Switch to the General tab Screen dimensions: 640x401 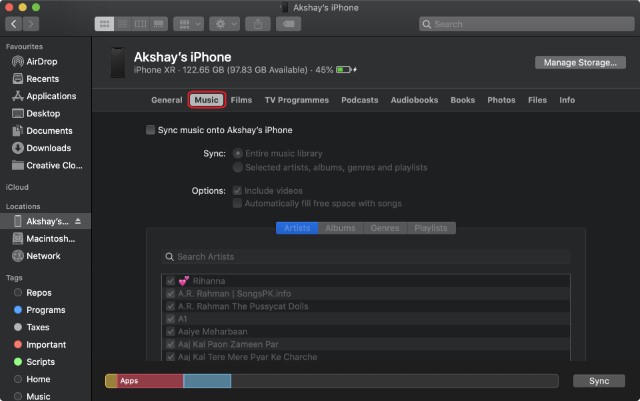pyautogui.click(x=167, y=100)
